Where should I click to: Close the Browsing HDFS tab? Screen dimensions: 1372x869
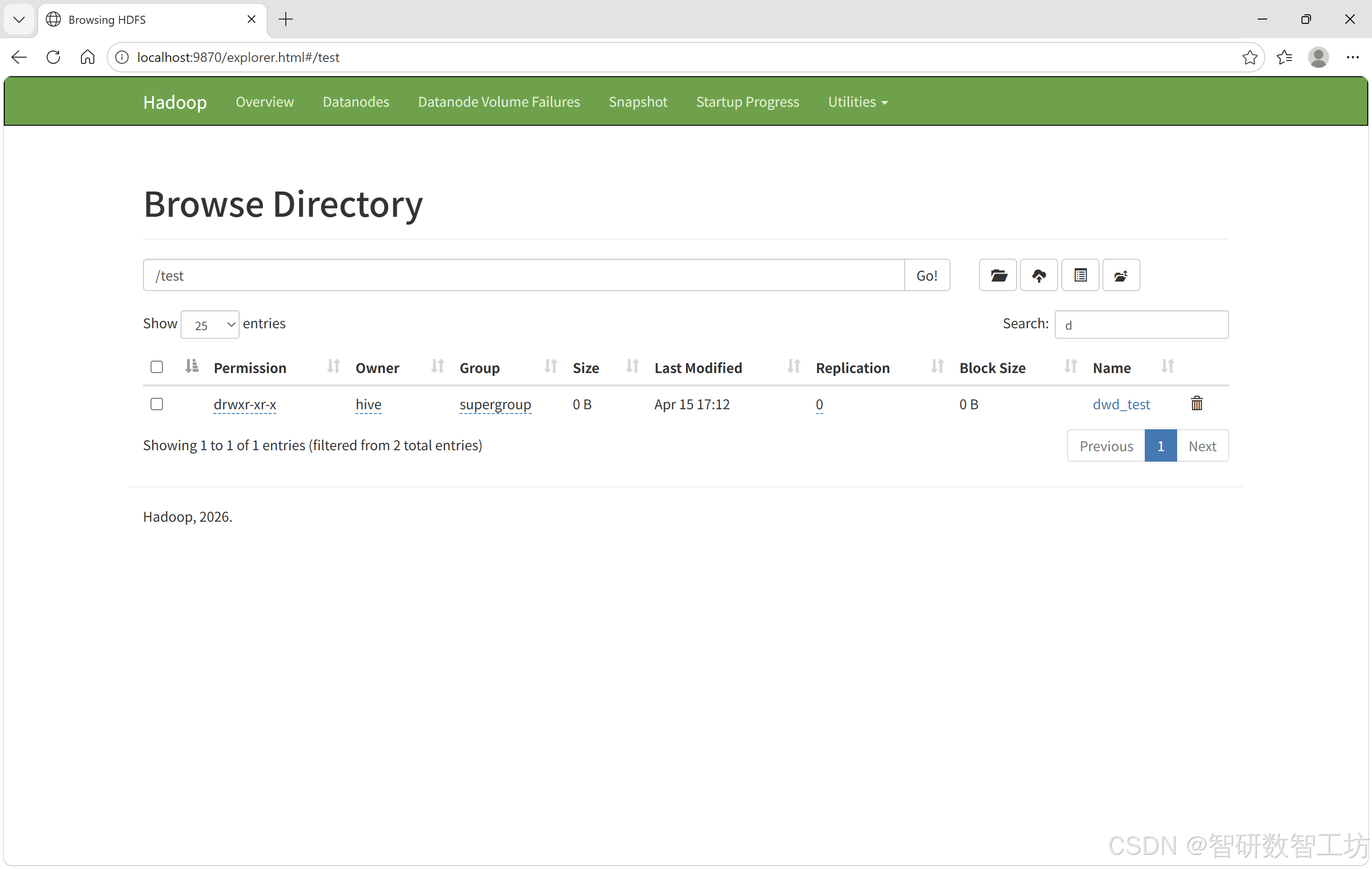point(251,20)
